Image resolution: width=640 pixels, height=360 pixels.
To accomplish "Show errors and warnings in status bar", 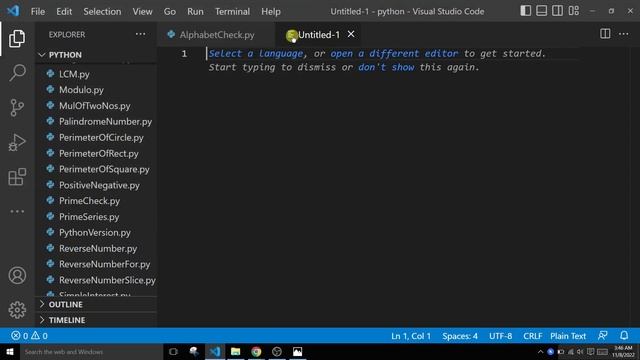I will (29, 336).
